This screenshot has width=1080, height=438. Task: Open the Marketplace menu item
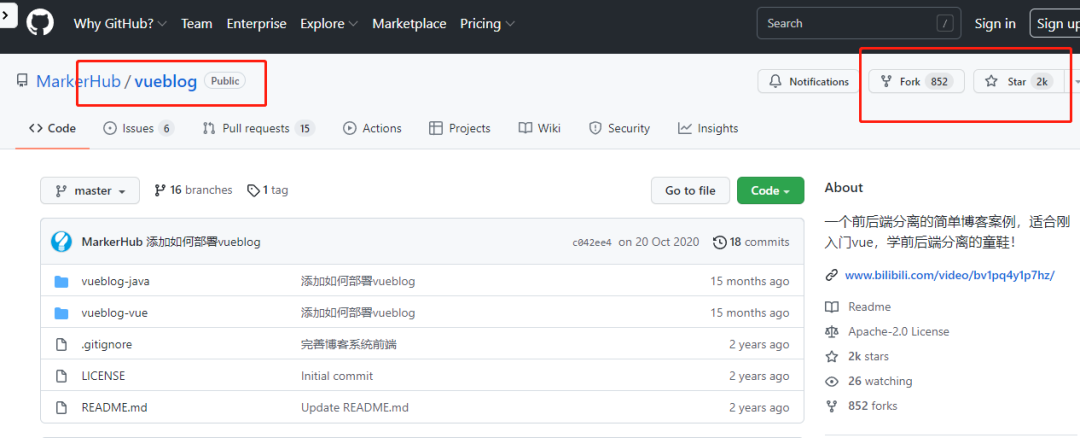point(409,23)
